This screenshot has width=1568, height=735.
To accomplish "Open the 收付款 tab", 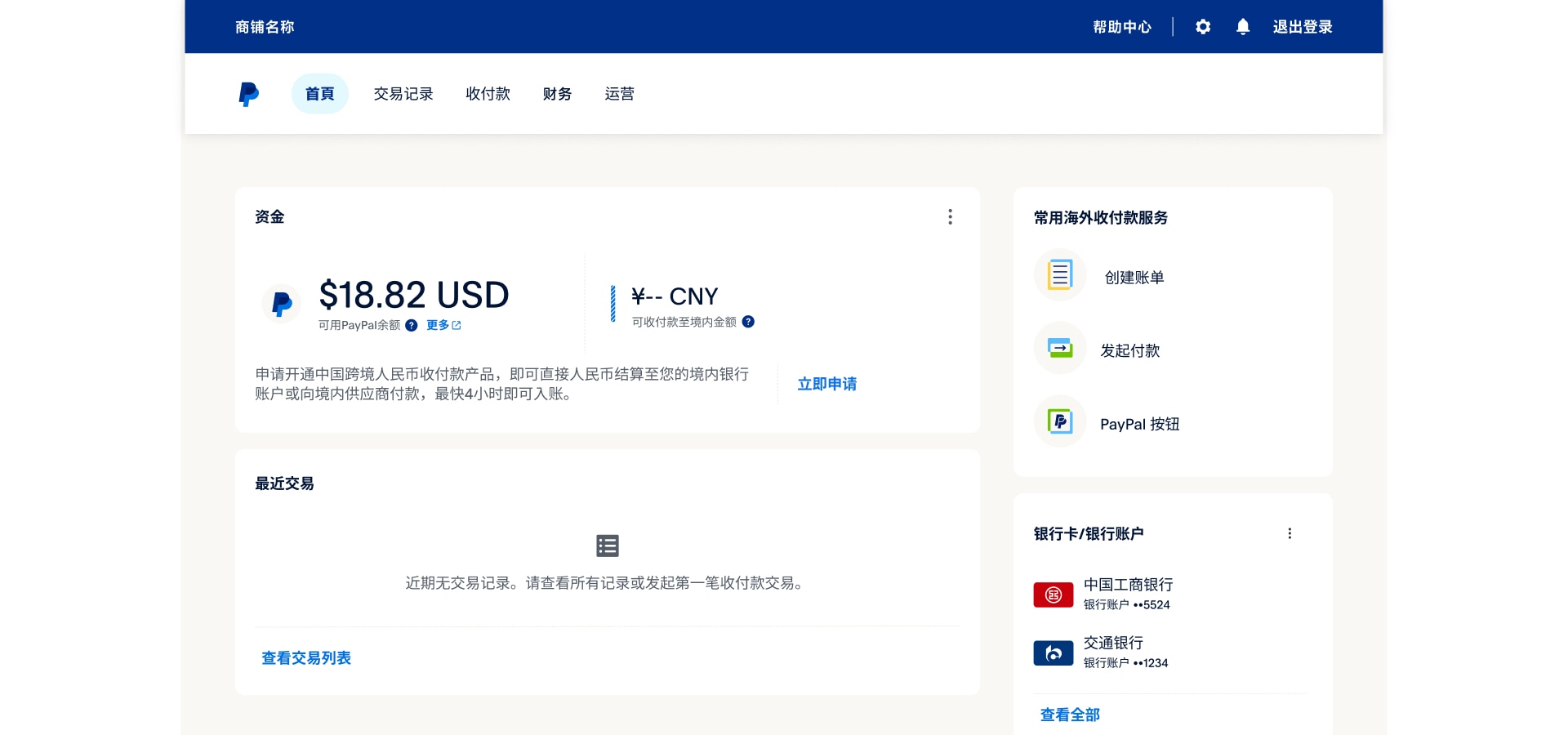I will coord(488,94).
